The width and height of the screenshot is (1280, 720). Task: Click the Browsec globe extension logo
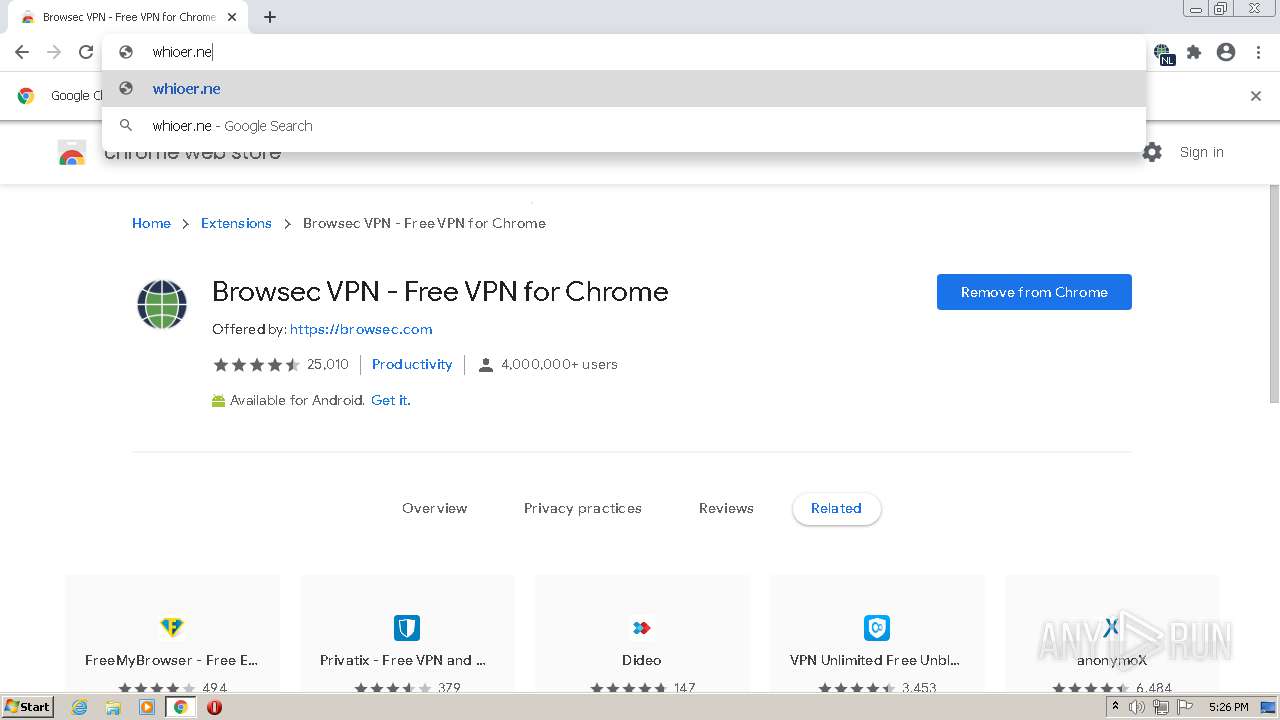point(162,304)
